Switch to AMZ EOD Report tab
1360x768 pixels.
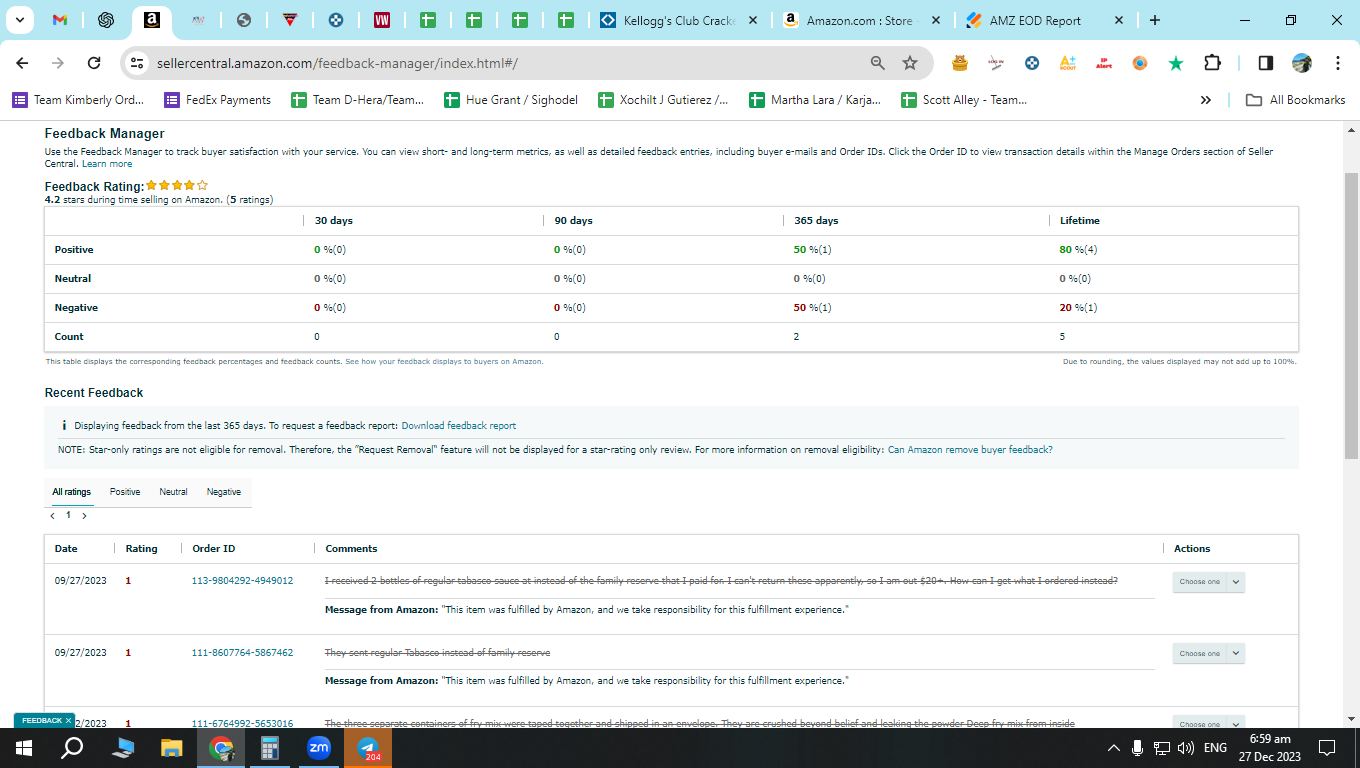point(1035,20)
